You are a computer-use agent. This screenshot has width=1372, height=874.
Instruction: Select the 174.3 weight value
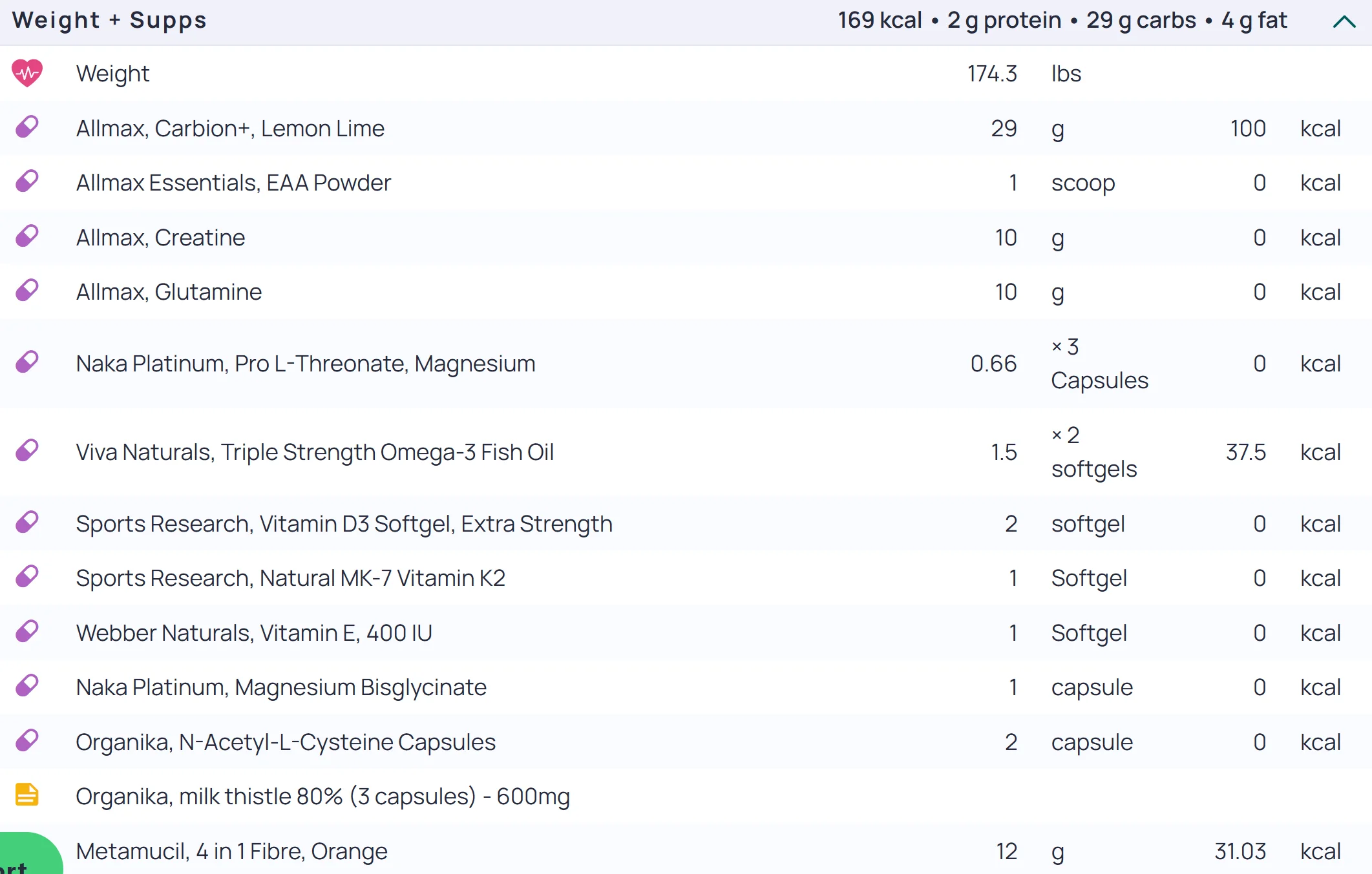pyautogui.click(x=992, y=74)
